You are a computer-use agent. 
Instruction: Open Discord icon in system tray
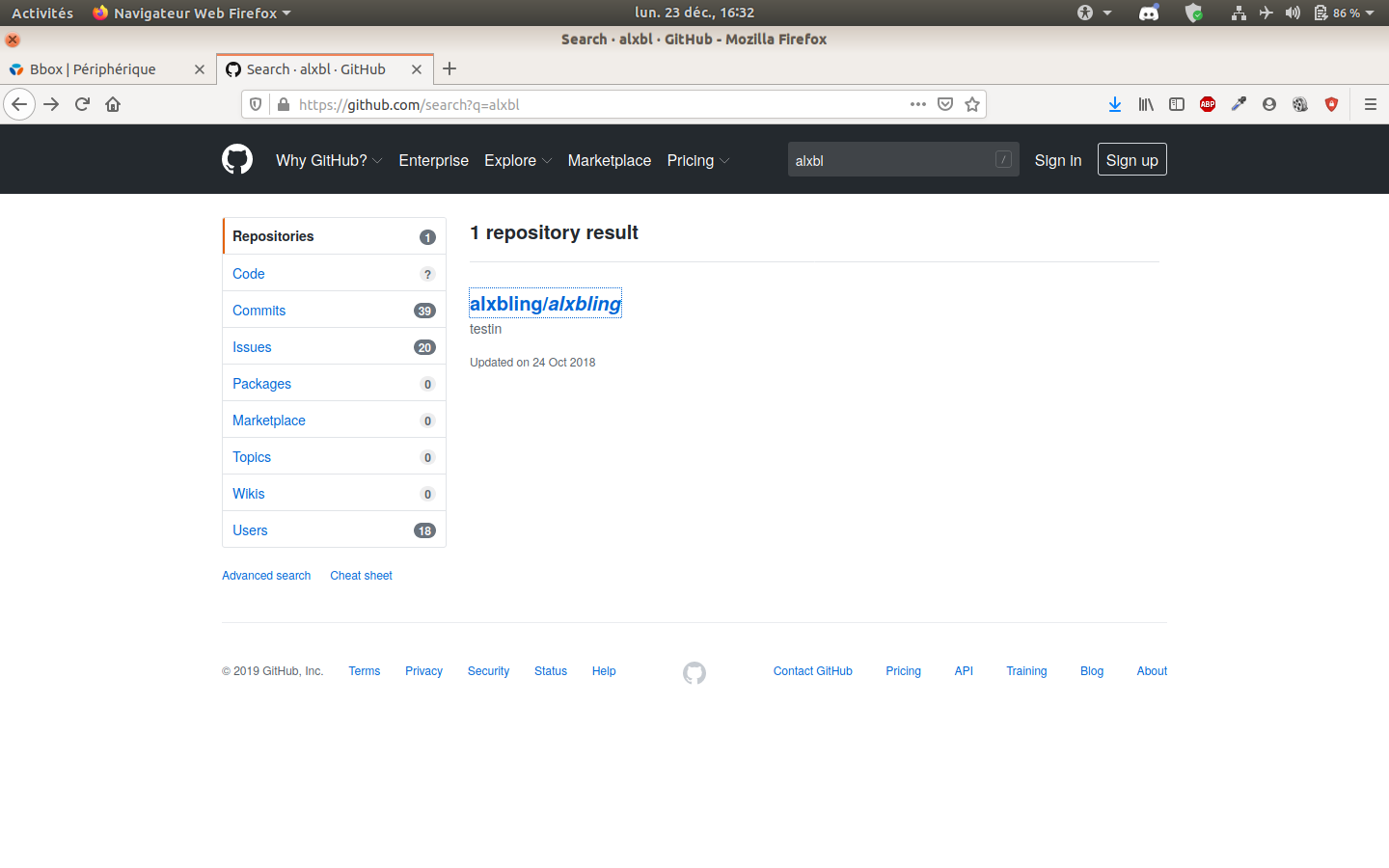tap(1149, 13)
